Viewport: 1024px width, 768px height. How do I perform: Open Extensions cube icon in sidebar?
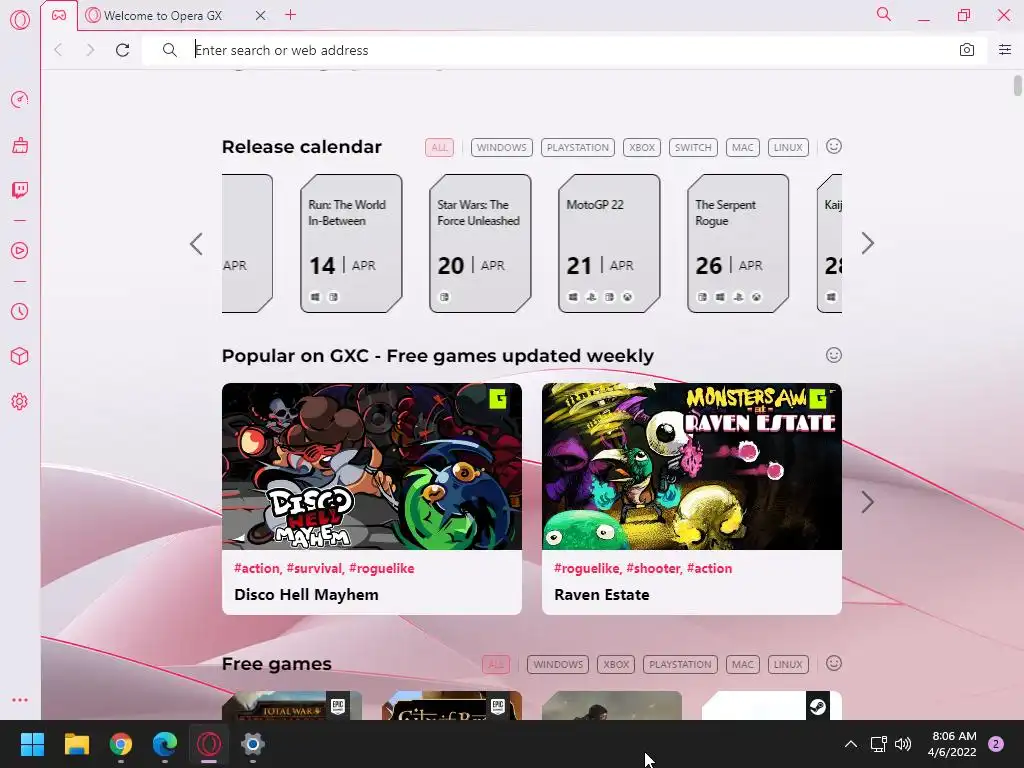click(20, 356)
